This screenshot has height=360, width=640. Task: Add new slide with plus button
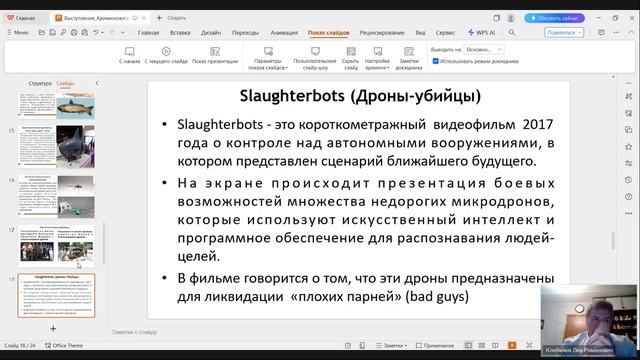[53, 329]
